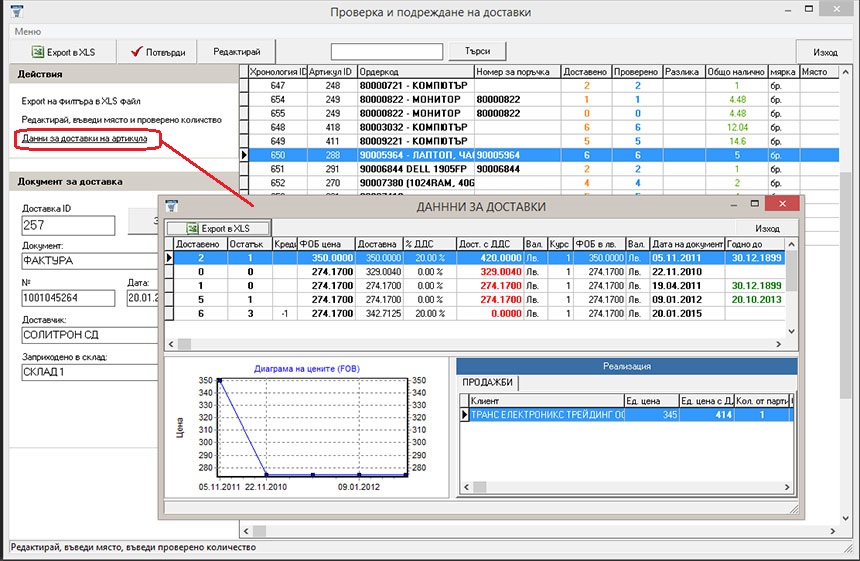Click the Клиент column header

(x=547, y=401)
